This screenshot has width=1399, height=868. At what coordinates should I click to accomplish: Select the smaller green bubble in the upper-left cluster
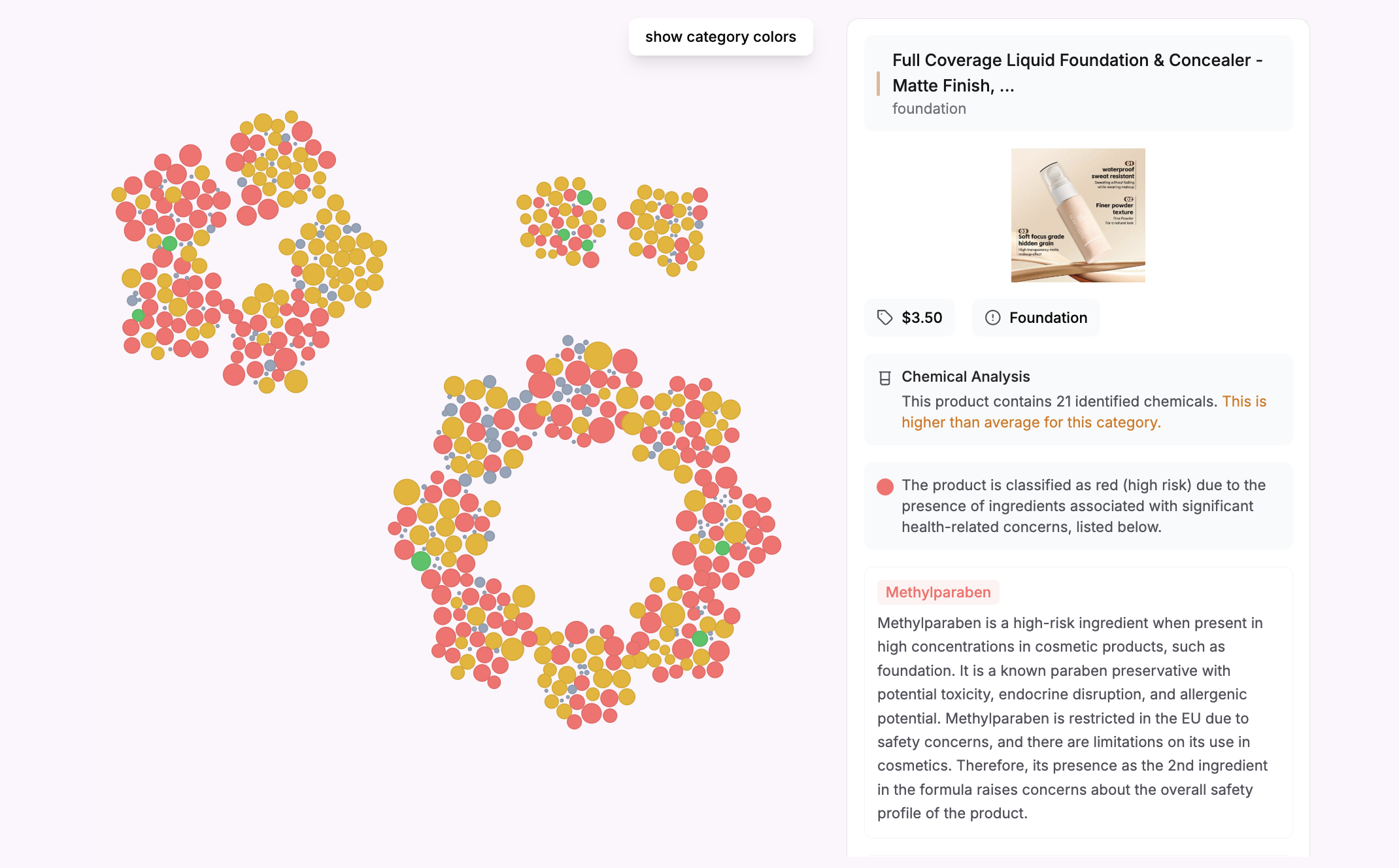pyautogui.click(x=138, y=315)
